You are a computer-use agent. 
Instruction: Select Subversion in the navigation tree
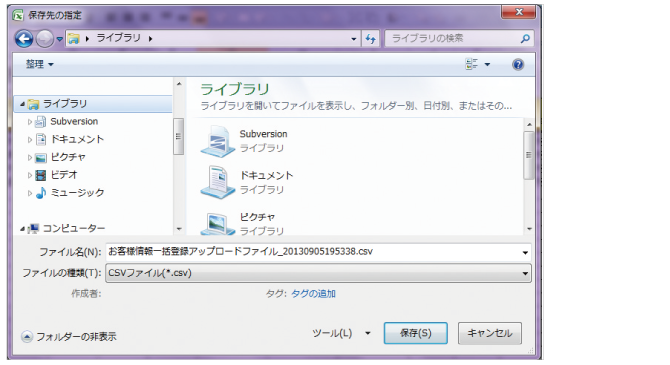click(74, 121)
